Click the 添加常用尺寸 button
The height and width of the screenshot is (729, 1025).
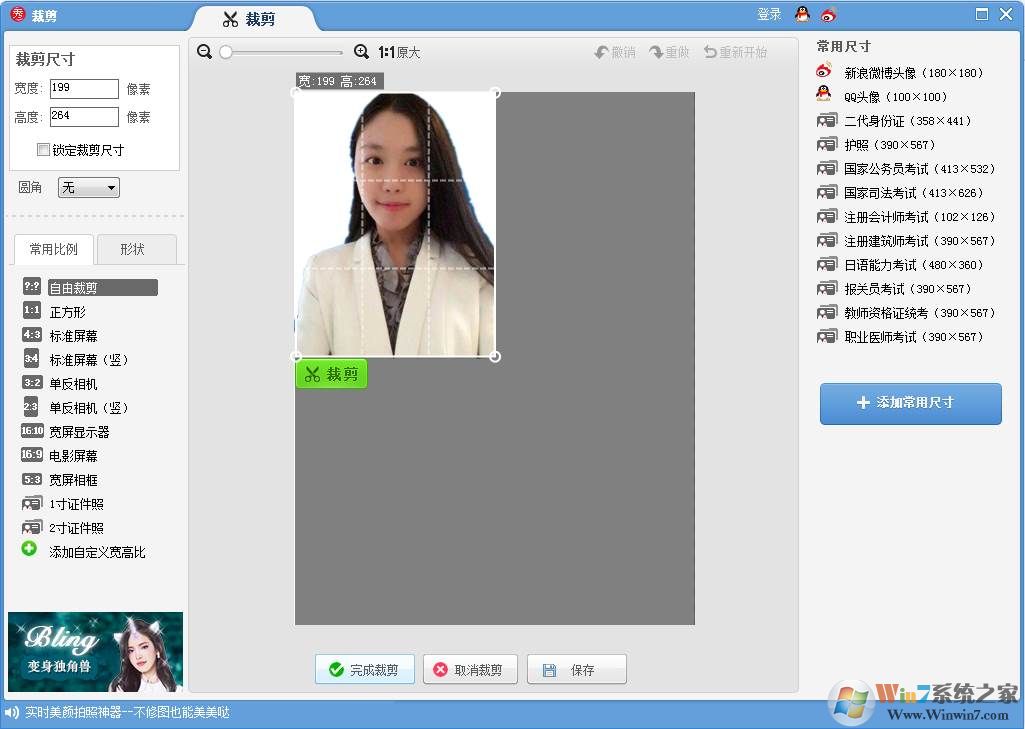pos(911,403)
